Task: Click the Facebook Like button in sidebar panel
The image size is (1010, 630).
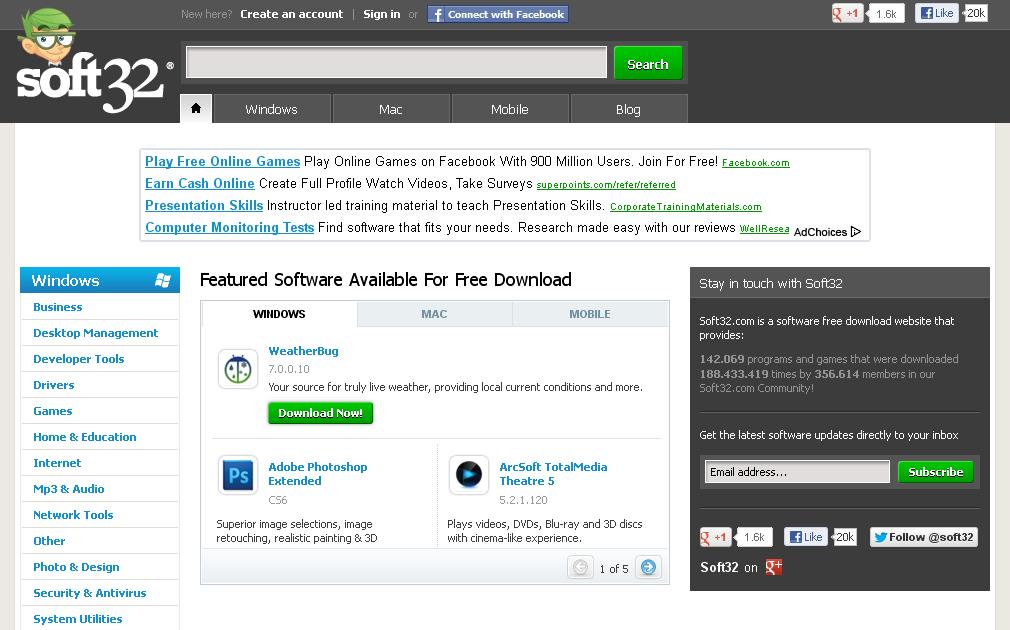Action: click(x=806, y=537)
